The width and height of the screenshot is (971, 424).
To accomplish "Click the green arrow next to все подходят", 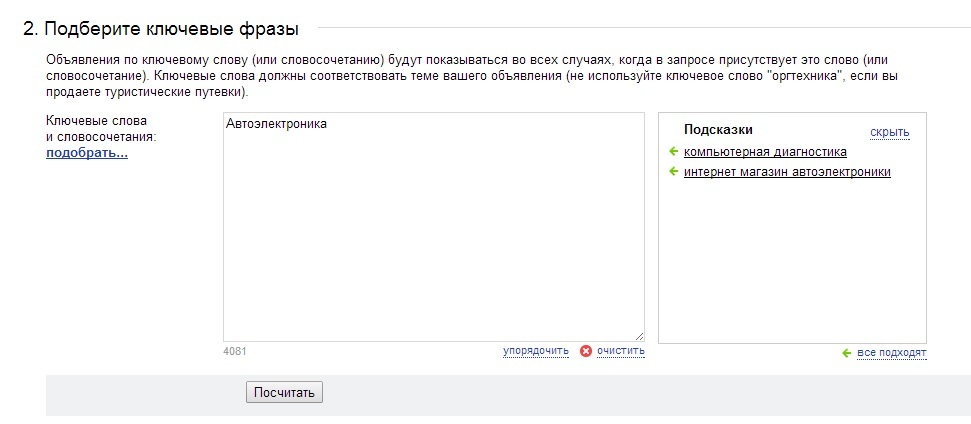I will click(847, 353).
